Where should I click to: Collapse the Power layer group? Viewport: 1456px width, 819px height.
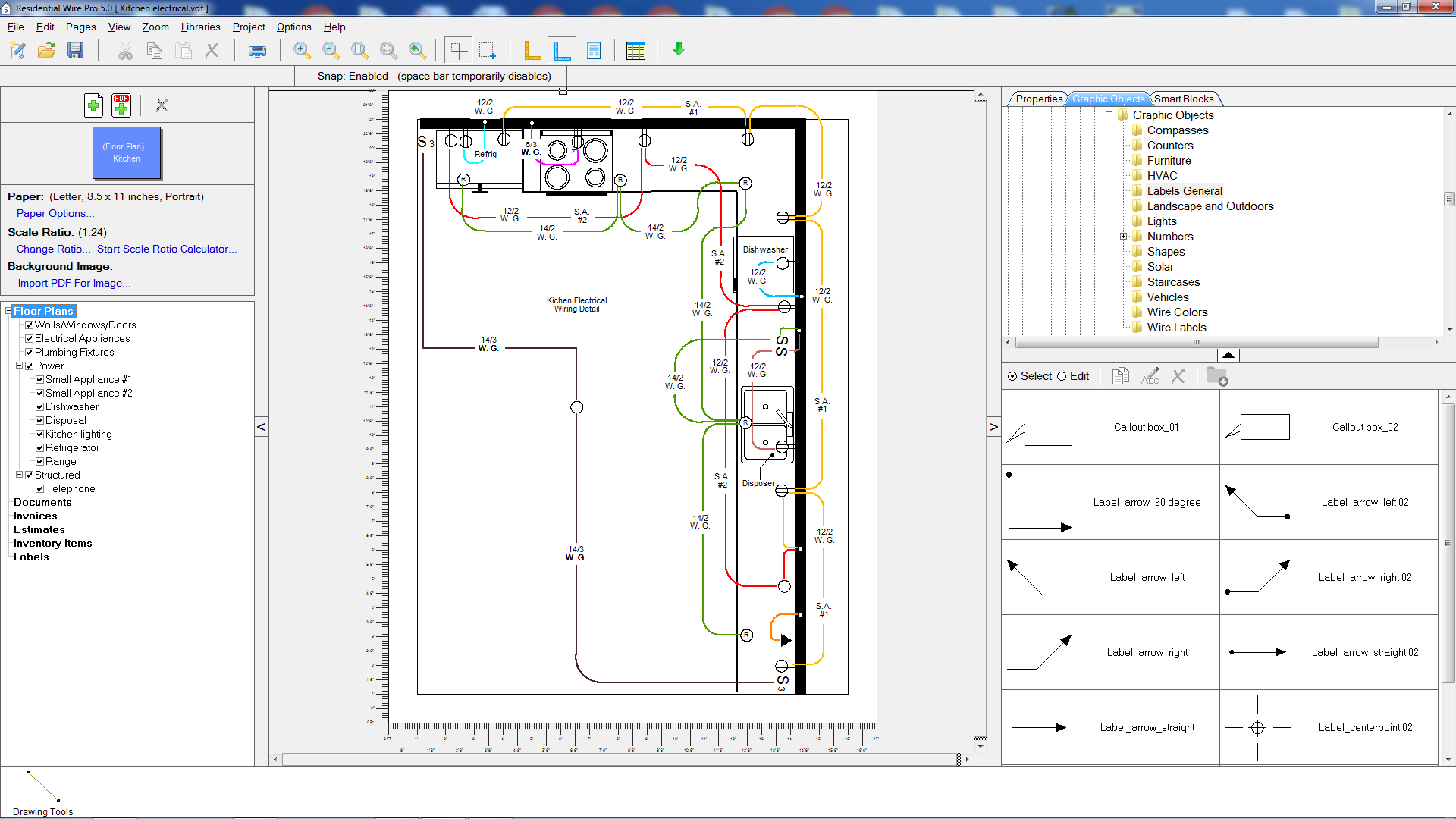(20, 366)
